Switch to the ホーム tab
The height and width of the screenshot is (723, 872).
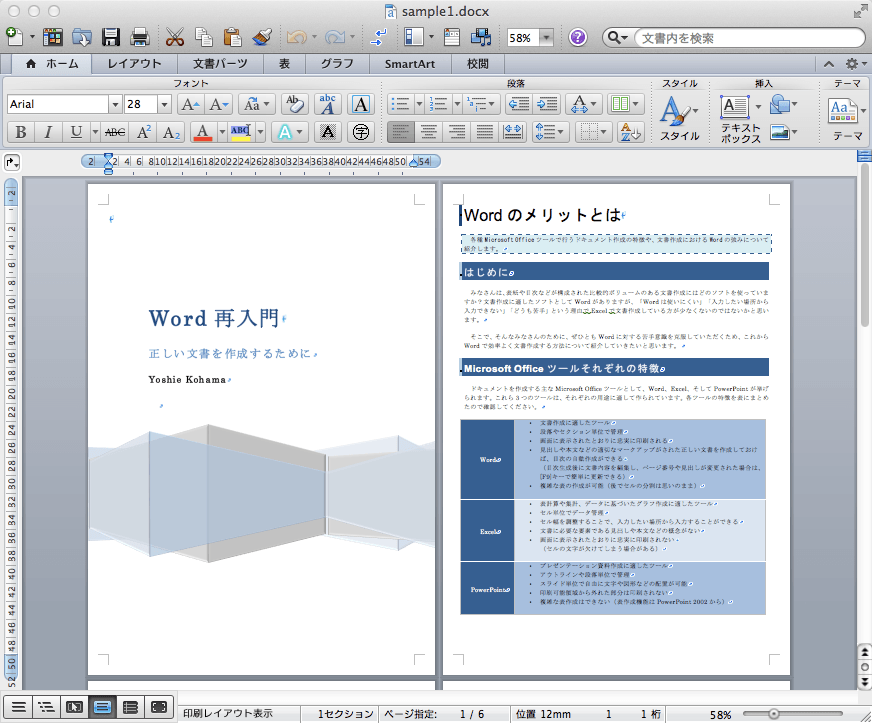pyautogui.click(x=52, y=63)
